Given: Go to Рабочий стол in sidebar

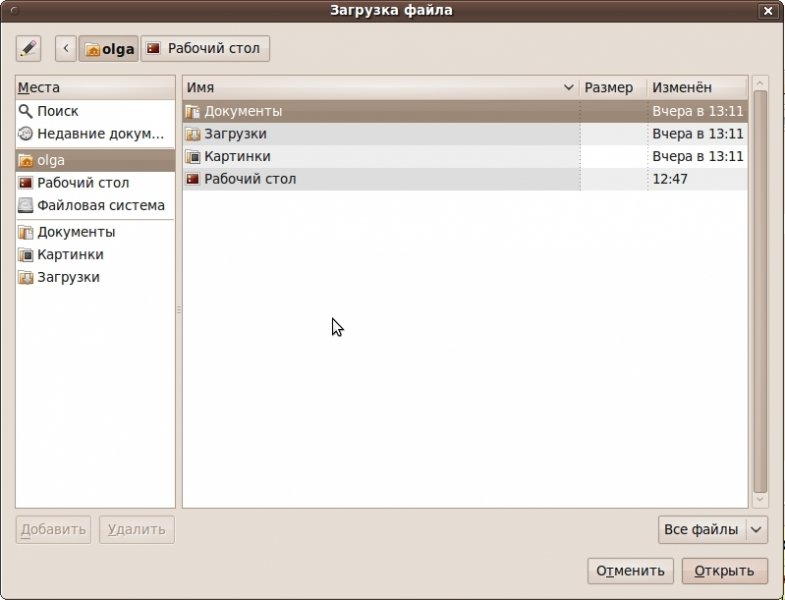Looking at the screenshot, I should [95, 183].
